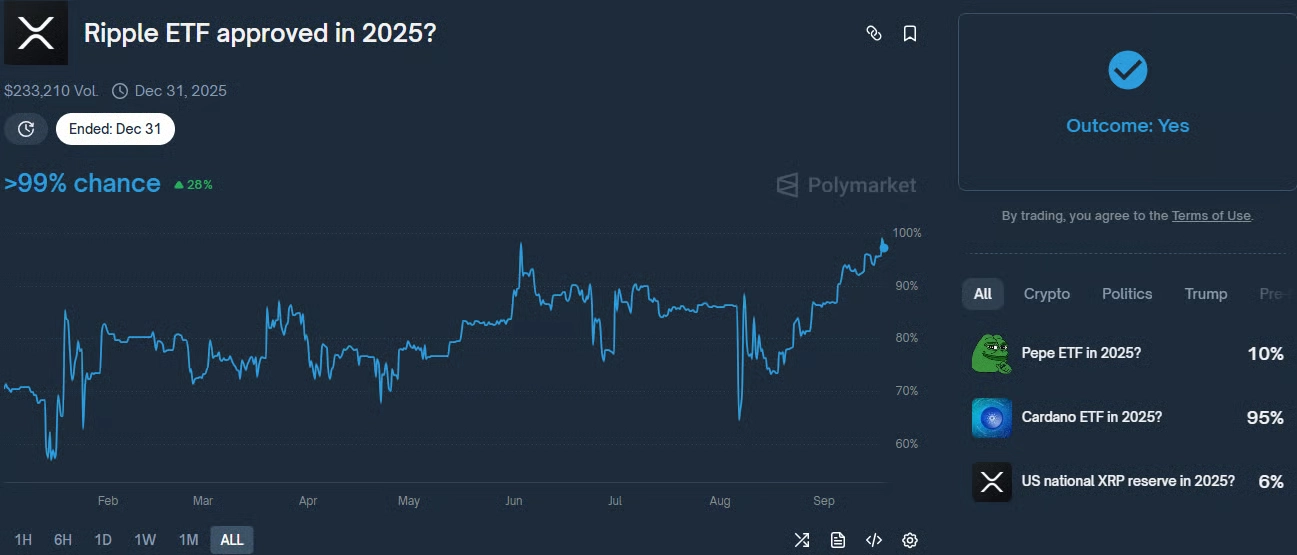Click the copy link icon

coord(873,33)
